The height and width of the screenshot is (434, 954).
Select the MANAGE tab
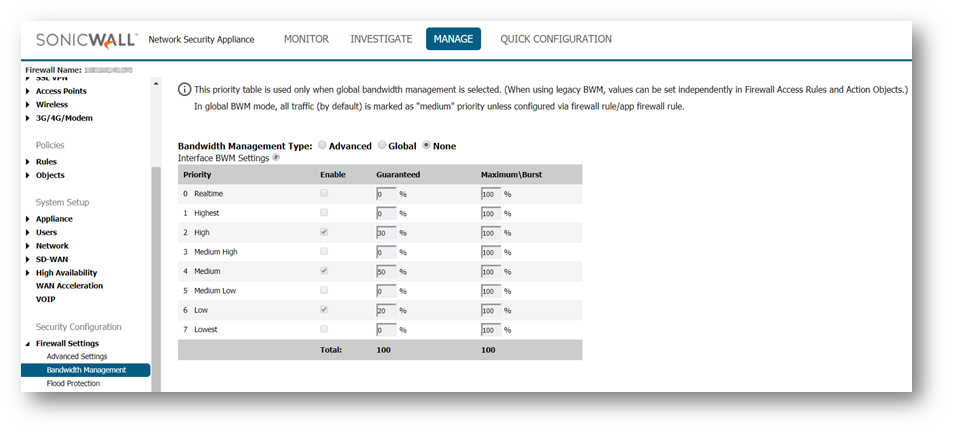pyautogui.click(x=453, y=39)
